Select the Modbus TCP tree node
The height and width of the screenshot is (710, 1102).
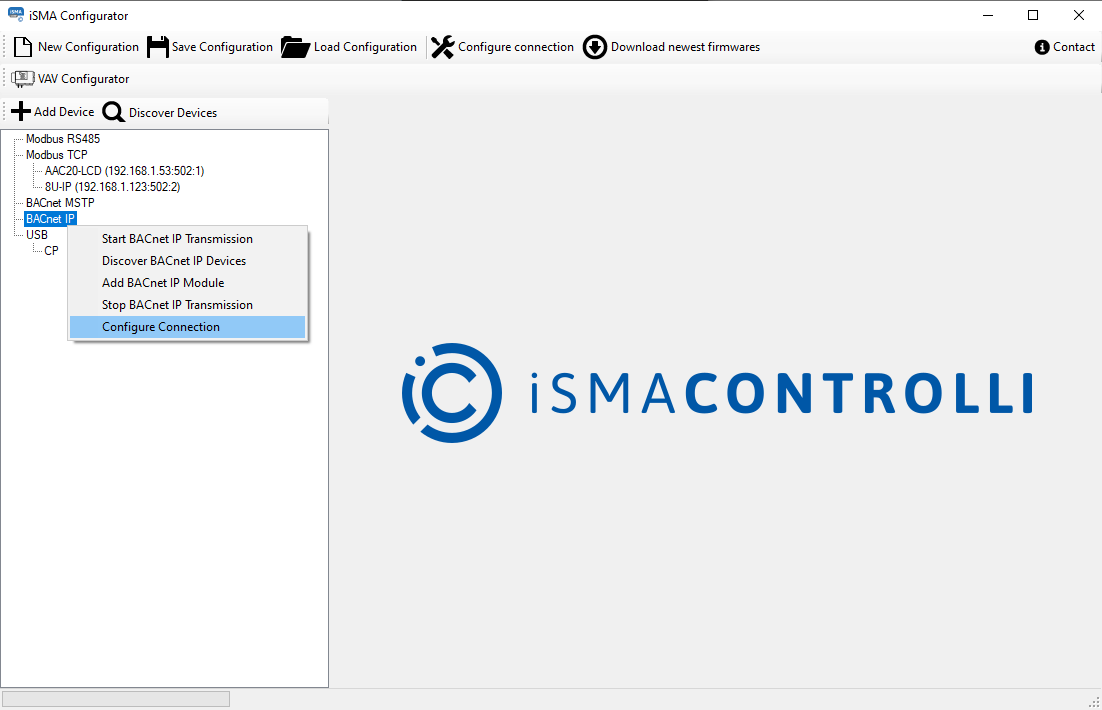point(56,155)
